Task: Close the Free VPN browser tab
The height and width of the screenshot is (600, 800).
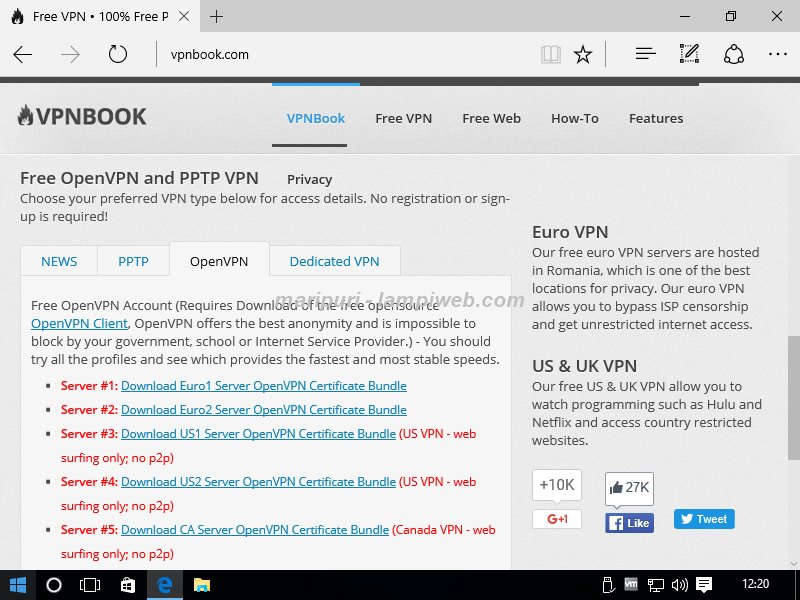Action: [184, 16]
